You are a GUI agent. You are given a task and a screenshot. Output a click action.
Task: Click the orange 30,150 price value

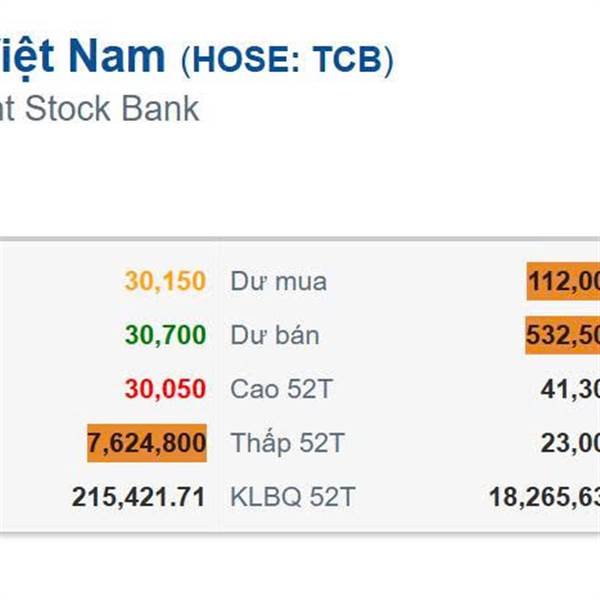coord(165,281)
